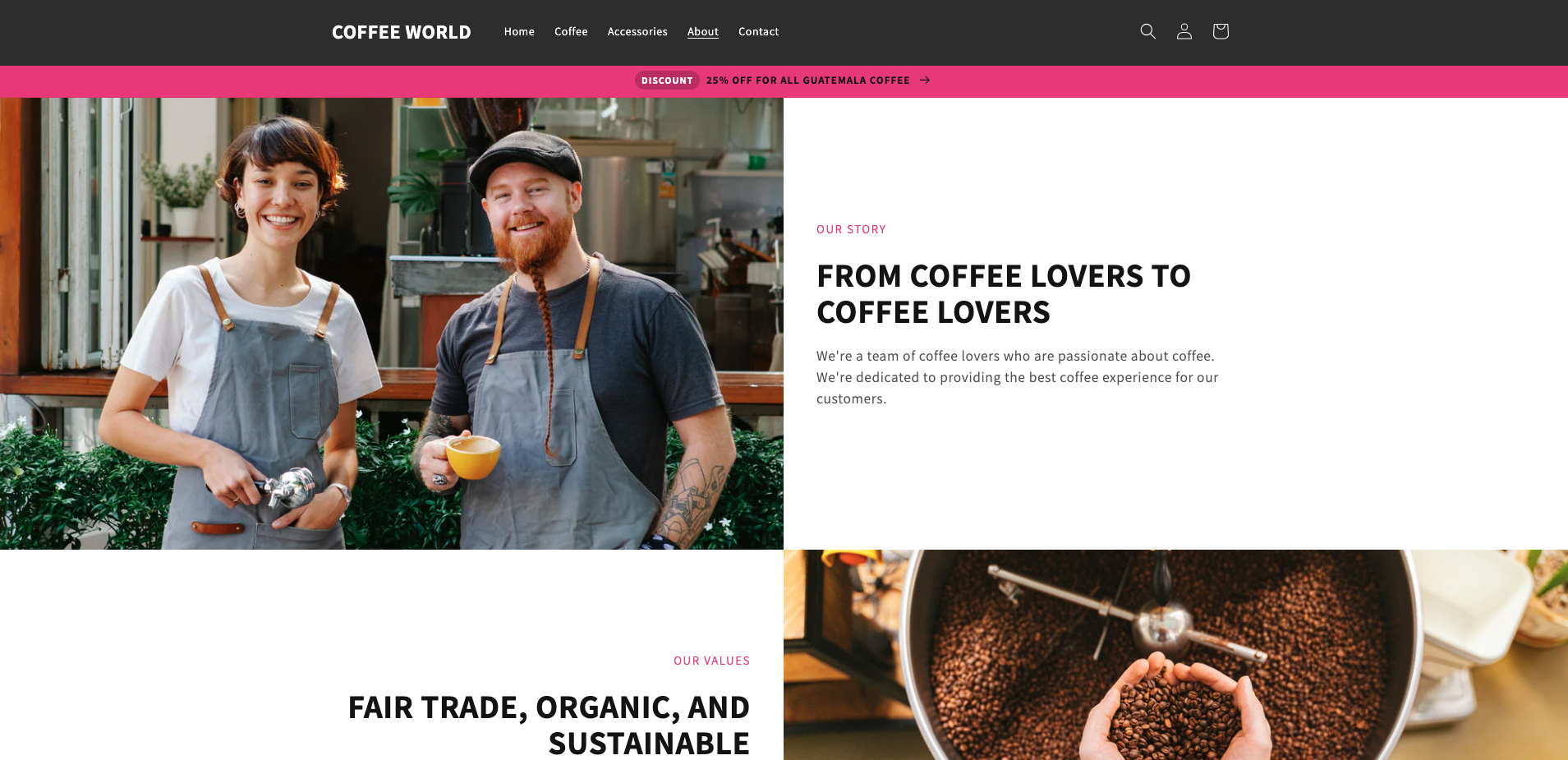Click the pink DISCOUNT badge
Image resolution: width=1568 pixels, height=760 pixels.
[x=667, y=80]
